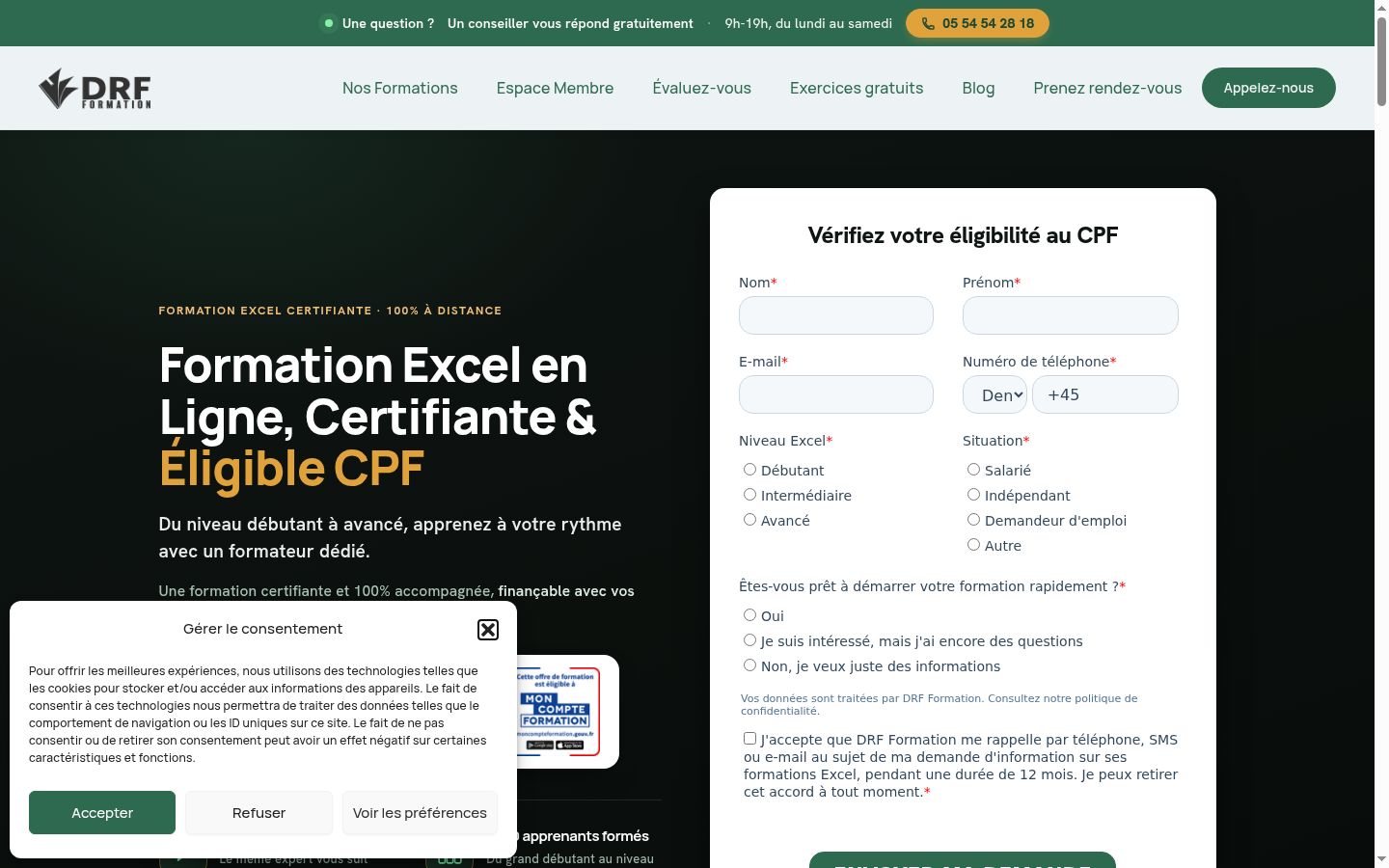Select Débutant Excel level
Viewport: 1389px width, 868px height.
coord(749,470)
